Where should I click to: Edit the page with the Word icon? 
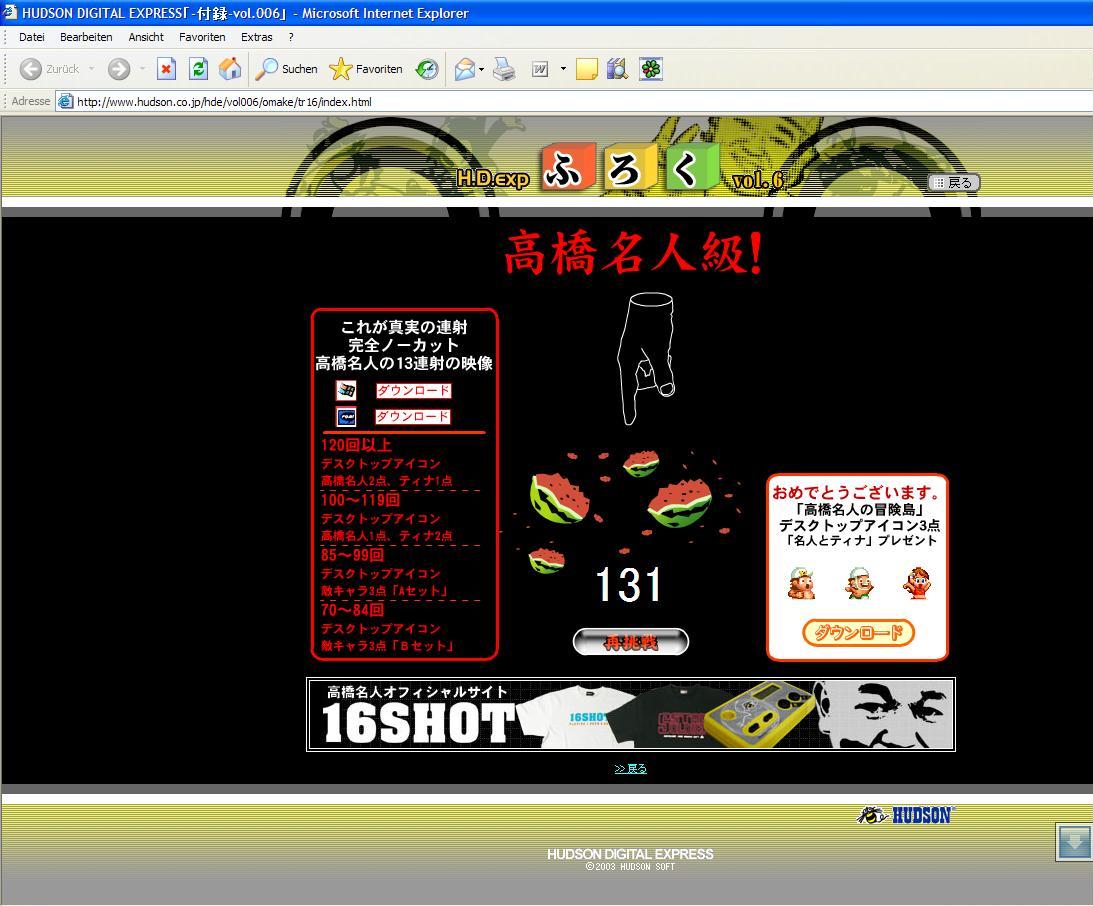coord(540,69)
